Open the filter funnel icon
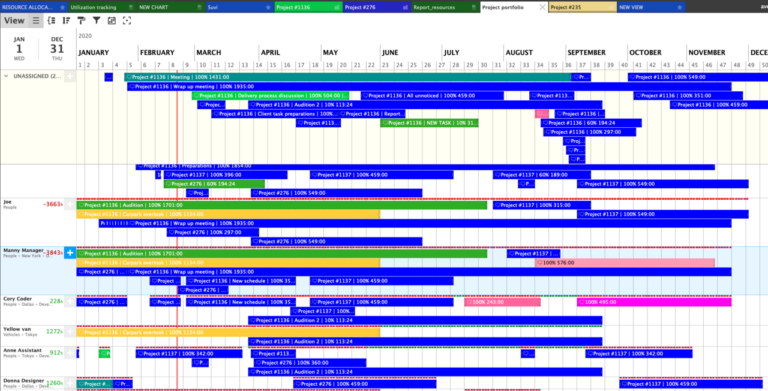Image resolution: width=768 pixels, height=391 pixels. tap(96, 21)
